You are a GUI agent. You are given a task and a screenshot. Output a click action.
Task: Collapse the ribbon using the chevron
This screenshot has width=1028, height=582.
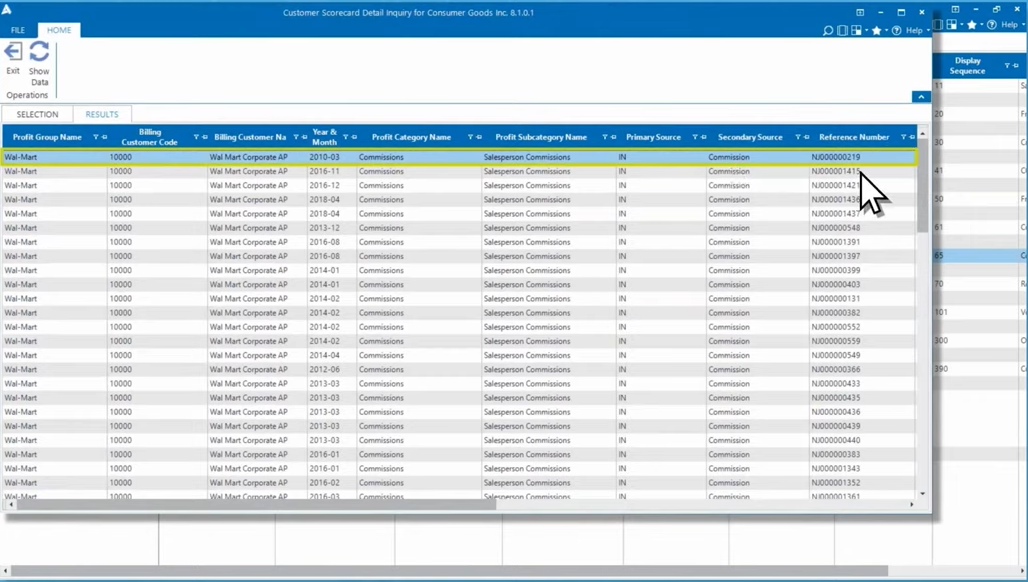pos(921,97)
